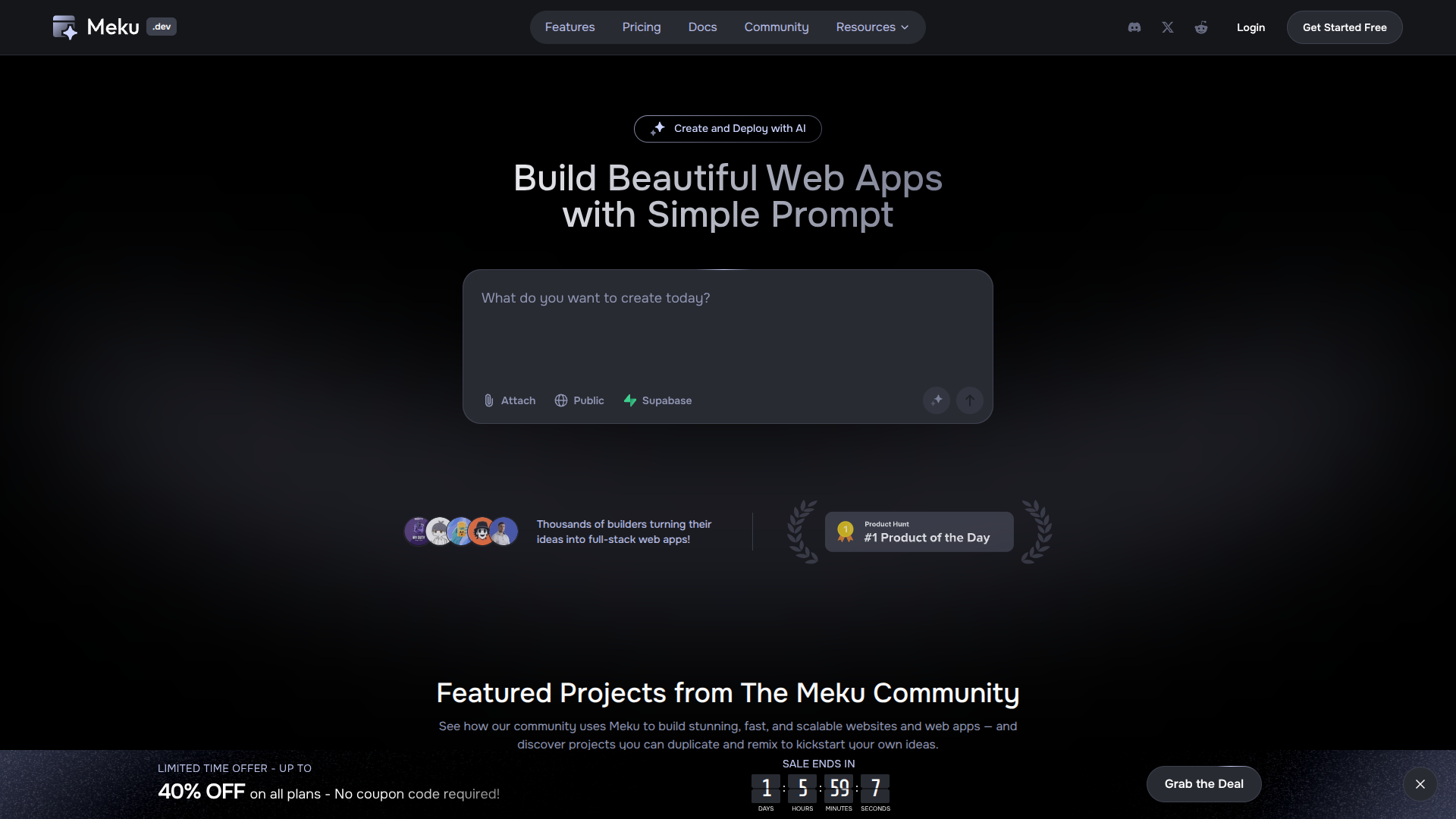Screen dimensions: 1456x819
Task: Go to the Pricing page
Action: click(642, 27)
